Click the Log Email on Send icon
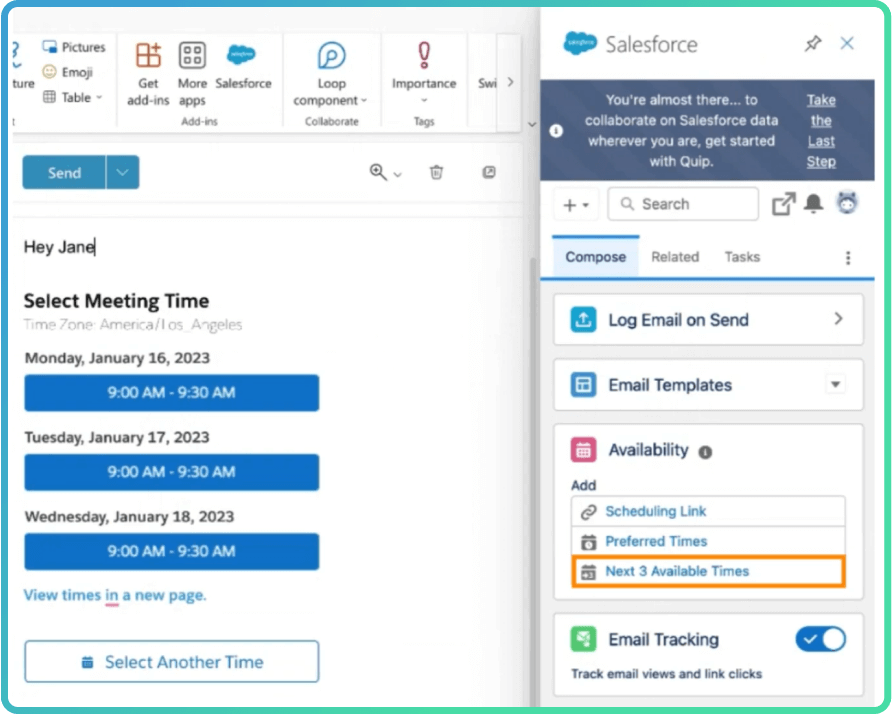892x714 pixels. click(x=583, y=320)
